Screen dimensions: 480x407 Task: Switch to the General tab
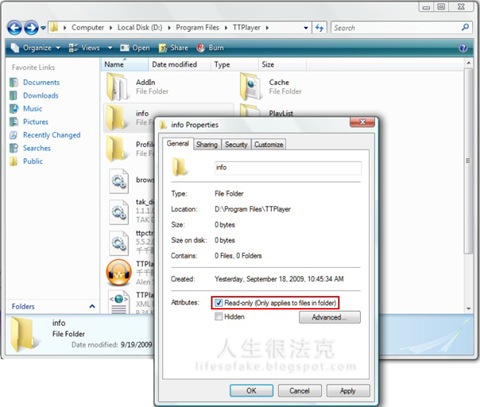[178, 144]
